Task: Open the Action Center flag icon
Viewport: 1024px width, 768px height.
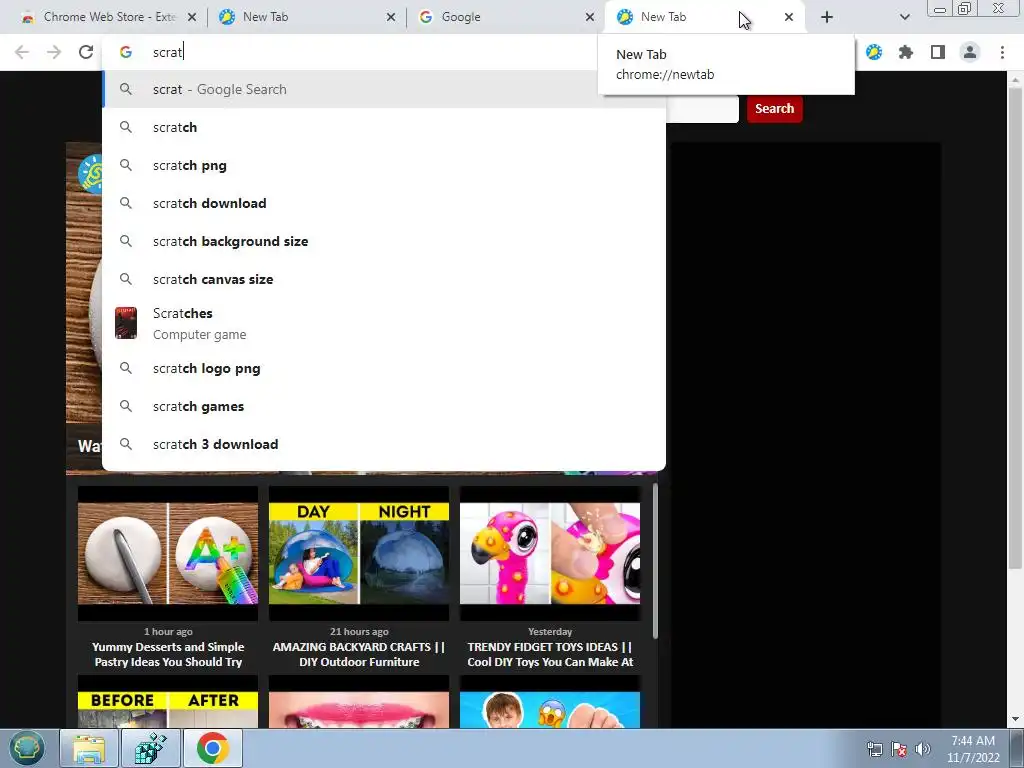Action: pyautogui.click(x=899, y=749)
